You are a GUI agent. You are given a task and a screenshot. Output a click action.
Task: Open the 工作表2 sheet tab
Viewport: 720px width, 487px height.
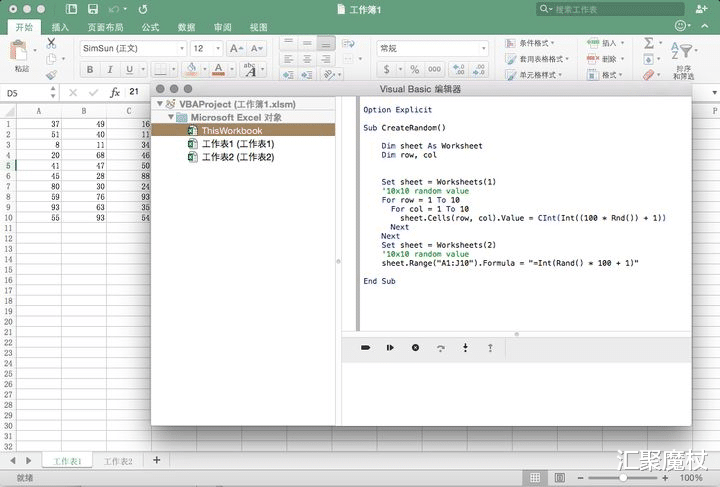[118, 461]
